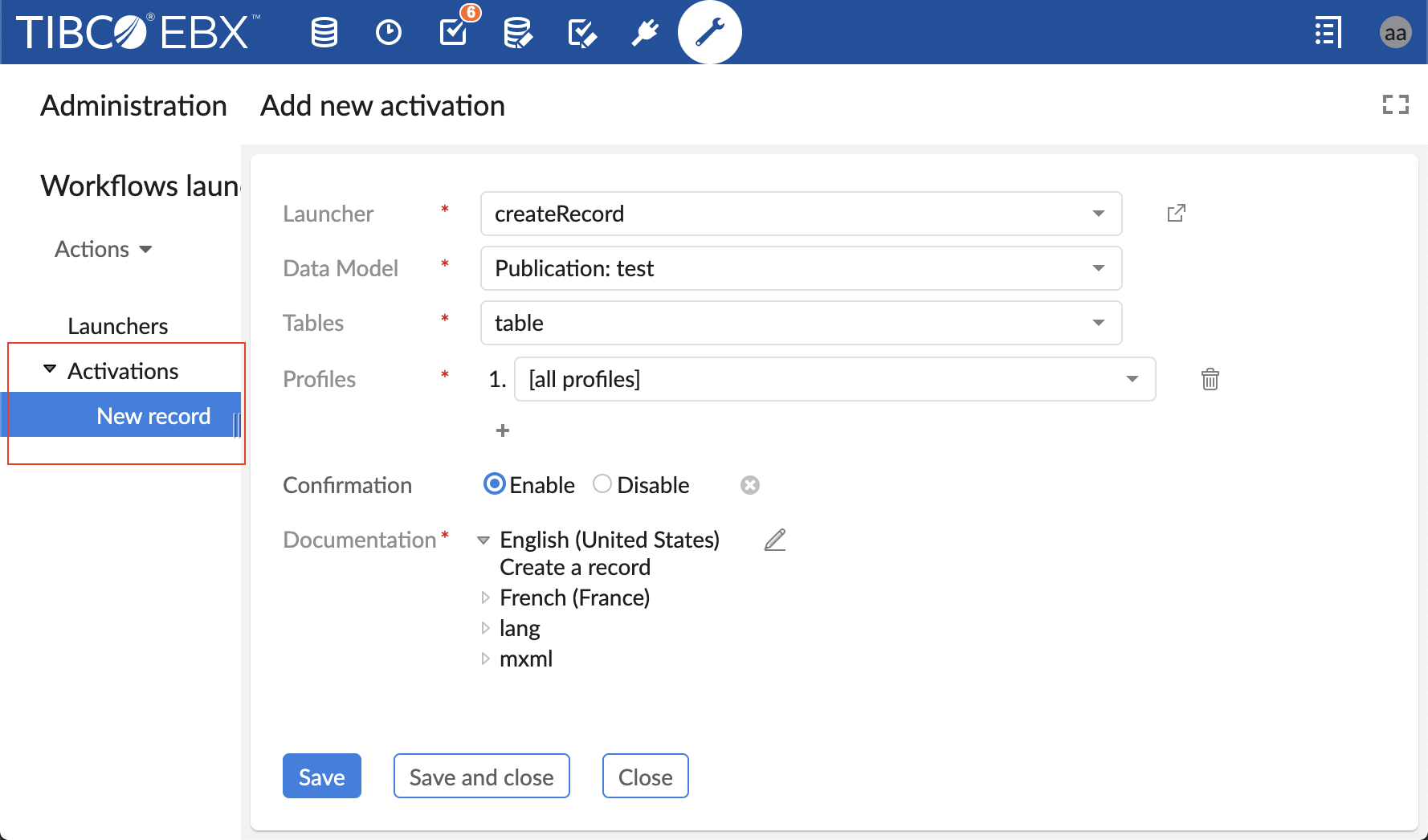Open the inbox icon with 6 badge
Viewport: 1428px width, 840px height.
[455, 31]
